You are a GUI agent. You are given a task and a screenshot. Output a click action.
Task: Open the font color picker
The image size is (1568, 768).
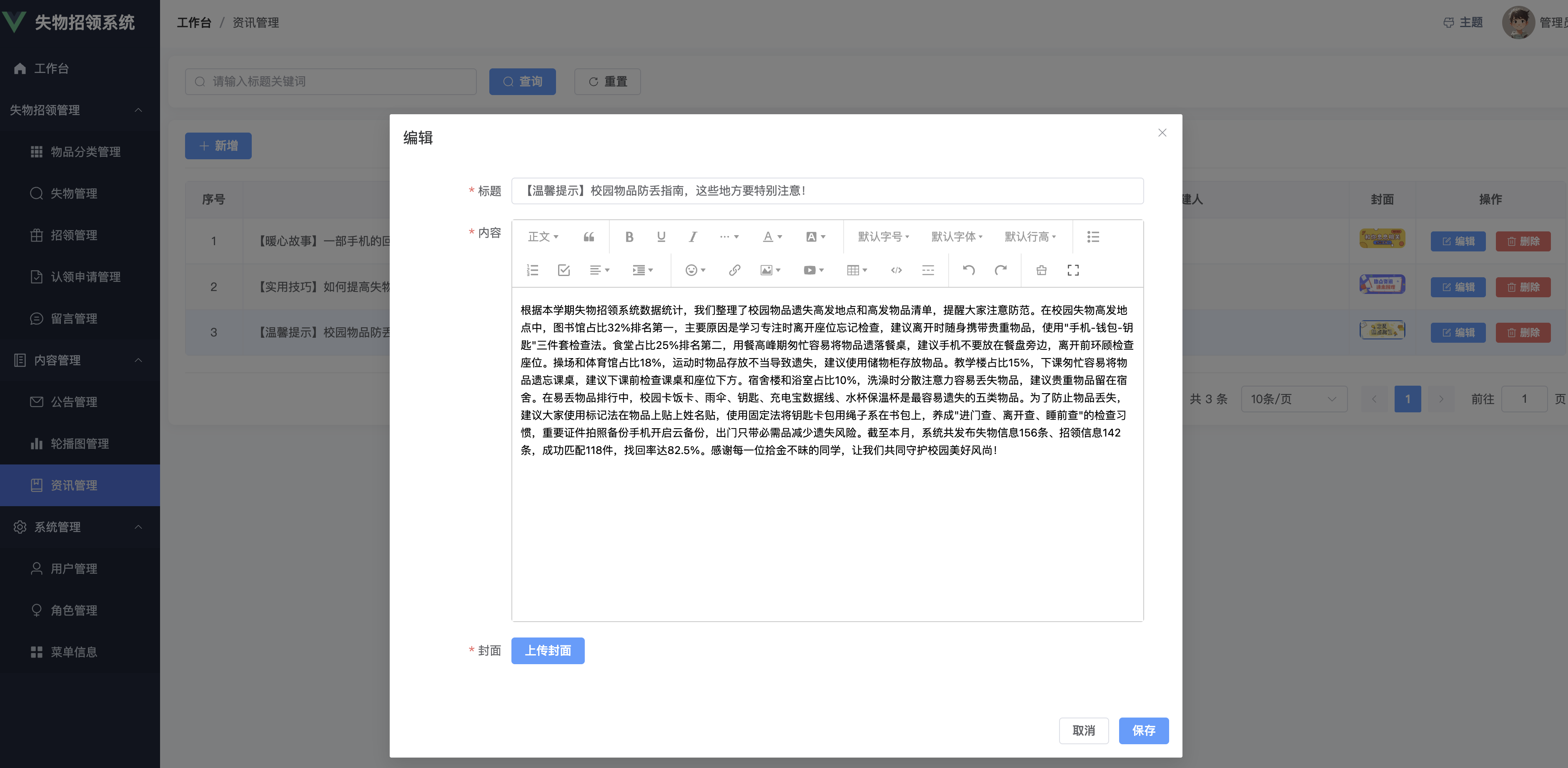click(x=772, y=237)
